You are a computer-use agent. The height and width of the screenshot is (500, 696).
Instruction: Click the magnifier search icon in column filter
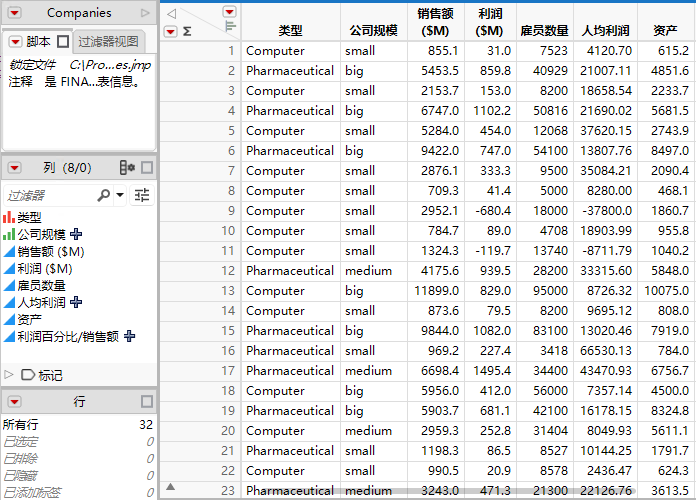pos(103,195)
